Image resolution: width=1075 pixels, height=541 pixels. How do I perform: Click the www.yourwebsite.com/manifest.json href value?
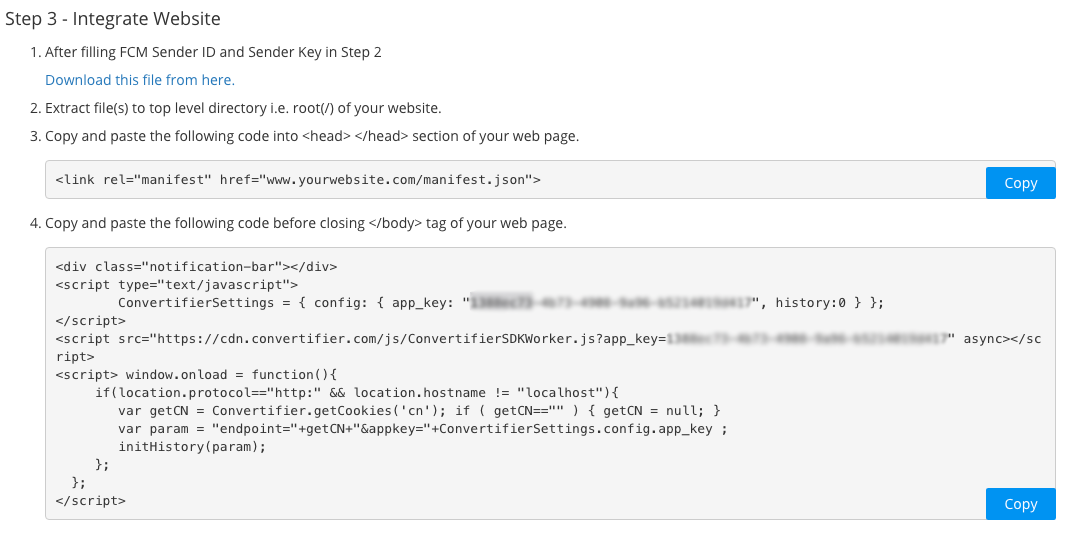[396, 180]
